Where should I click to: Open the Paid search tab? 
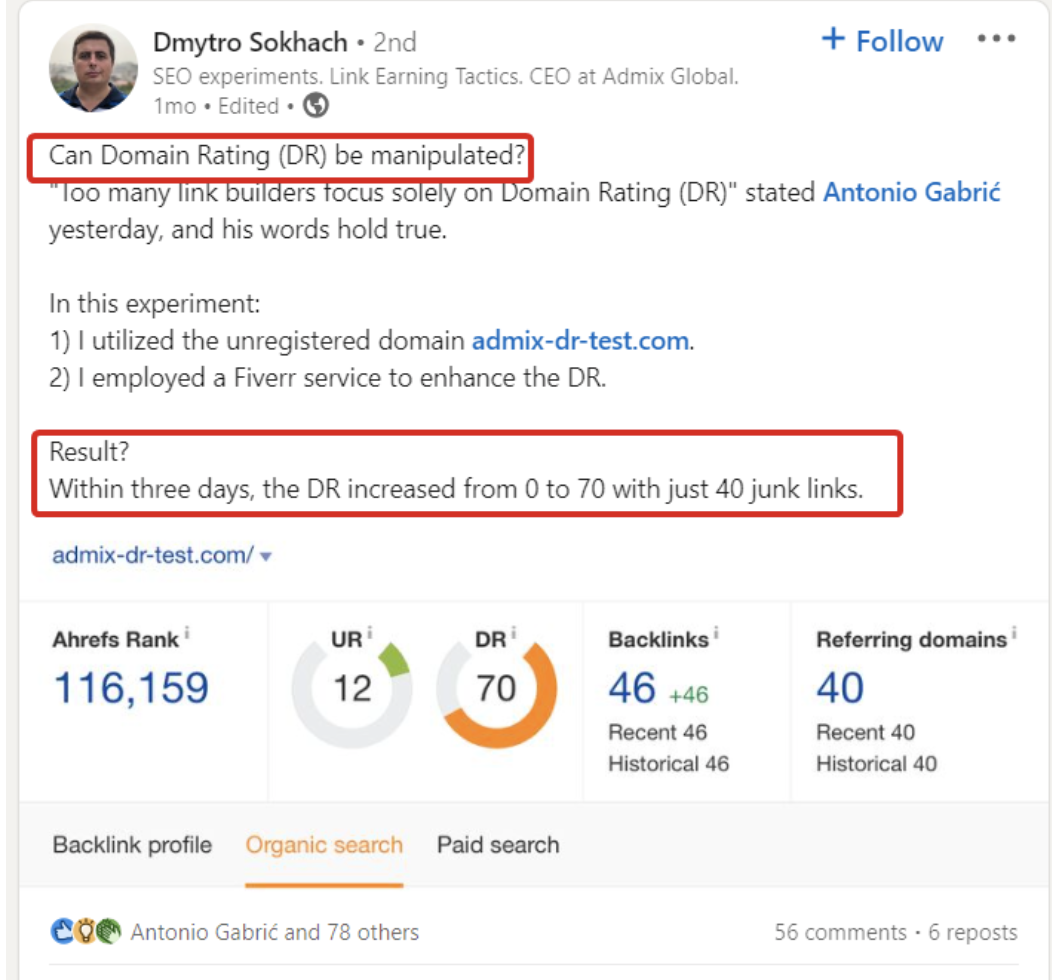(x=498, y=845)
